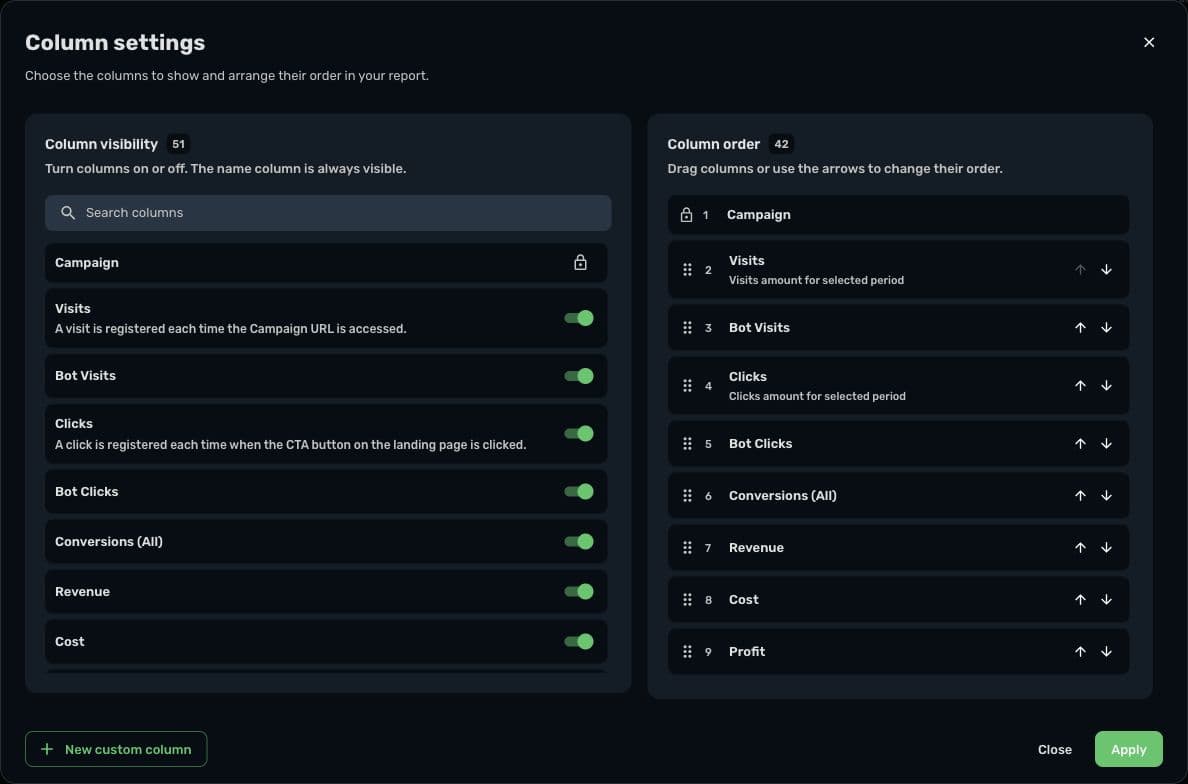Close the Column settings dialog with X
This screenshot has height=784, width=1188.
point(1149,42)
